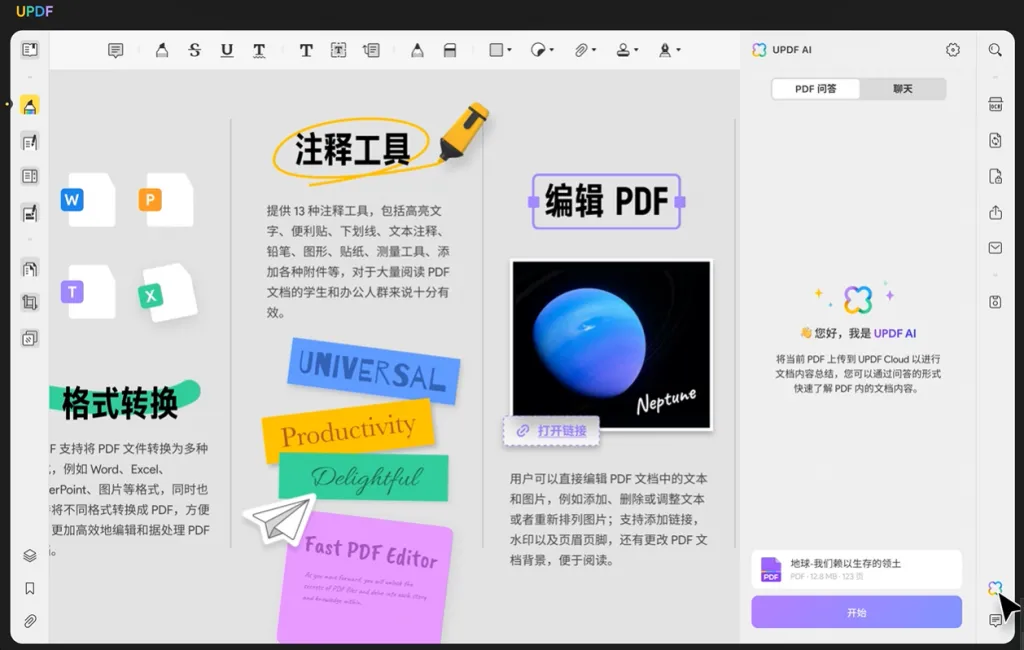Click the UPDF logo in title bar
This screenshot has height=650, width=1024.
click(35, 12)
